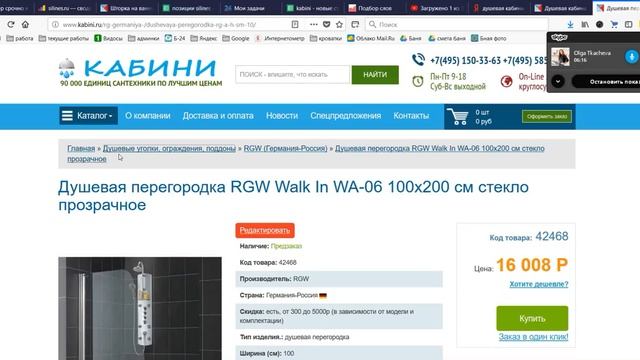
Task: Click the phone handset icon in header
Action: (x=418, y=60)
